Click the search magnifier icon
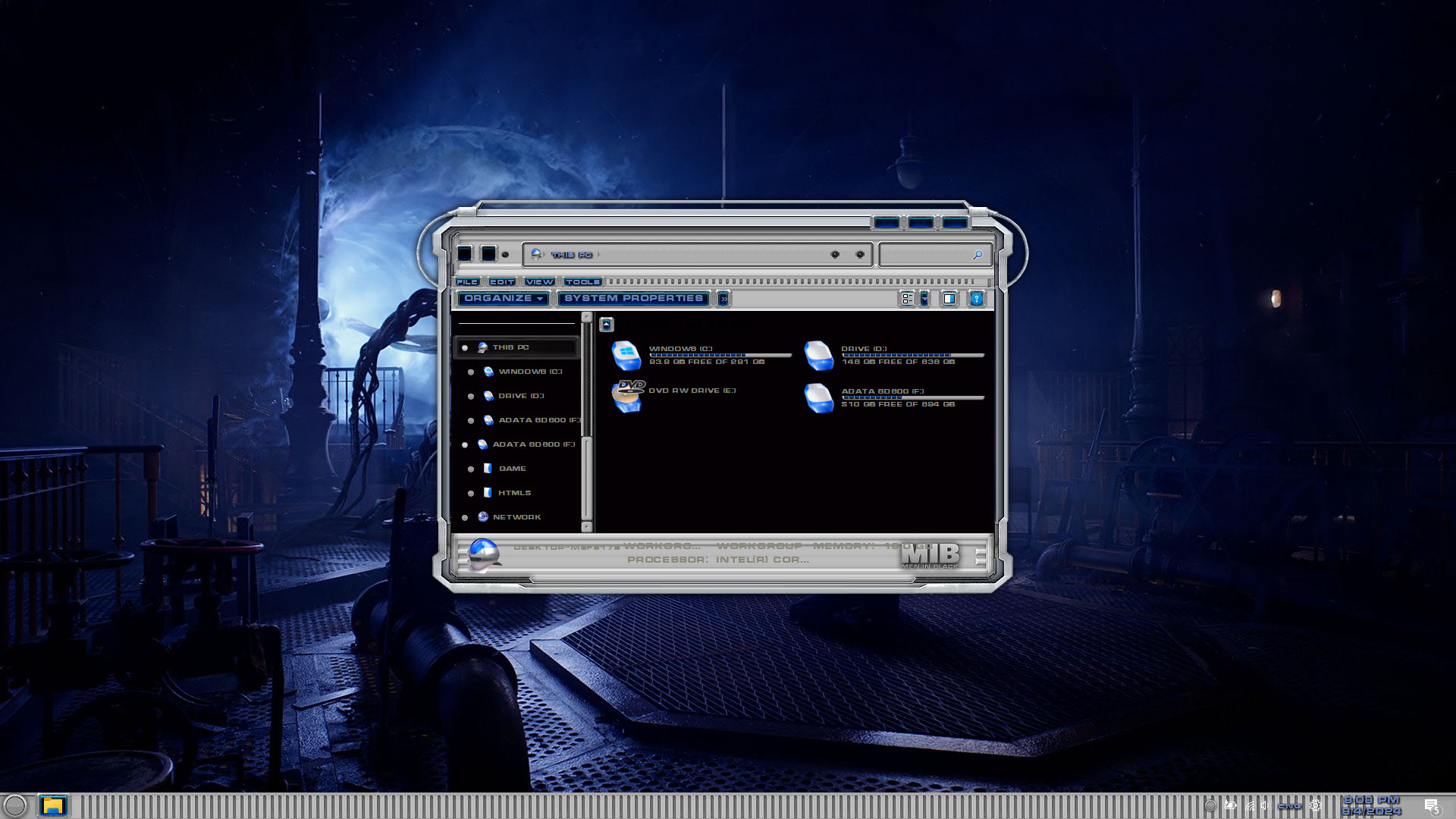The width and height of the screenshot is (1456, 819). coord(977,256)
